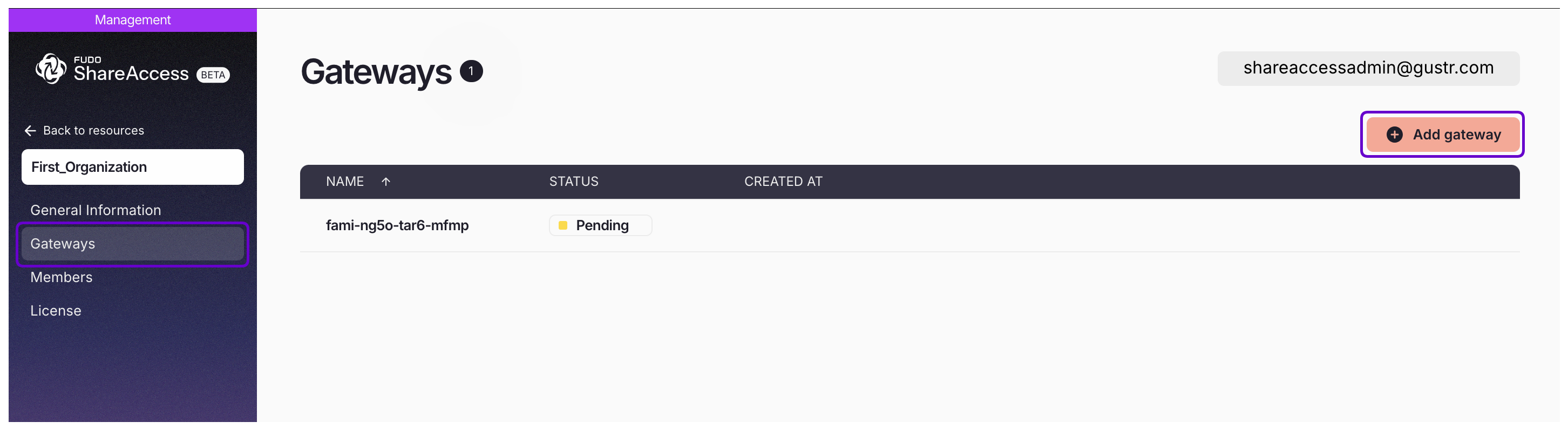This screenshot has height=435, width=1568.
Task: Click the BETA badge
Action: click(x=213, y=75)
